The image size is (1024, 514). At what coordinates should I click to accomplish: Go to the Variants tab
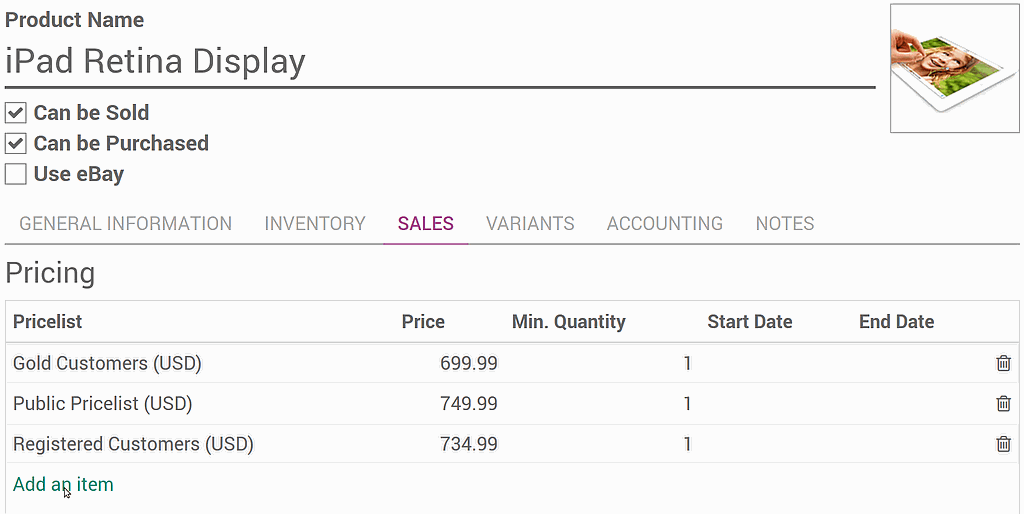click(530, 223)
